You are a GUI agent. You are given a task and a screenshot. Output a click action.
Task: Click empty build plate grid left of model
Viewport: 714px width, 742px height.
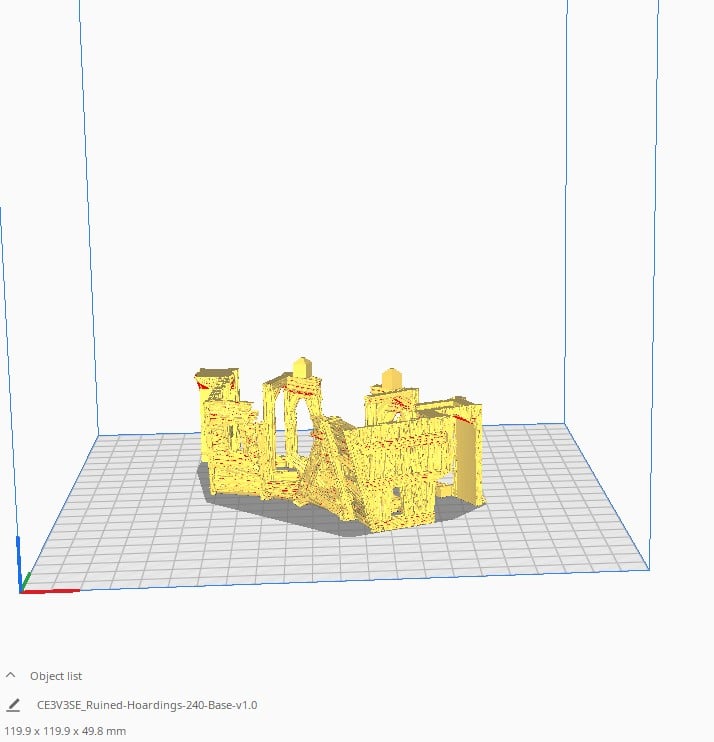[130, 500]
